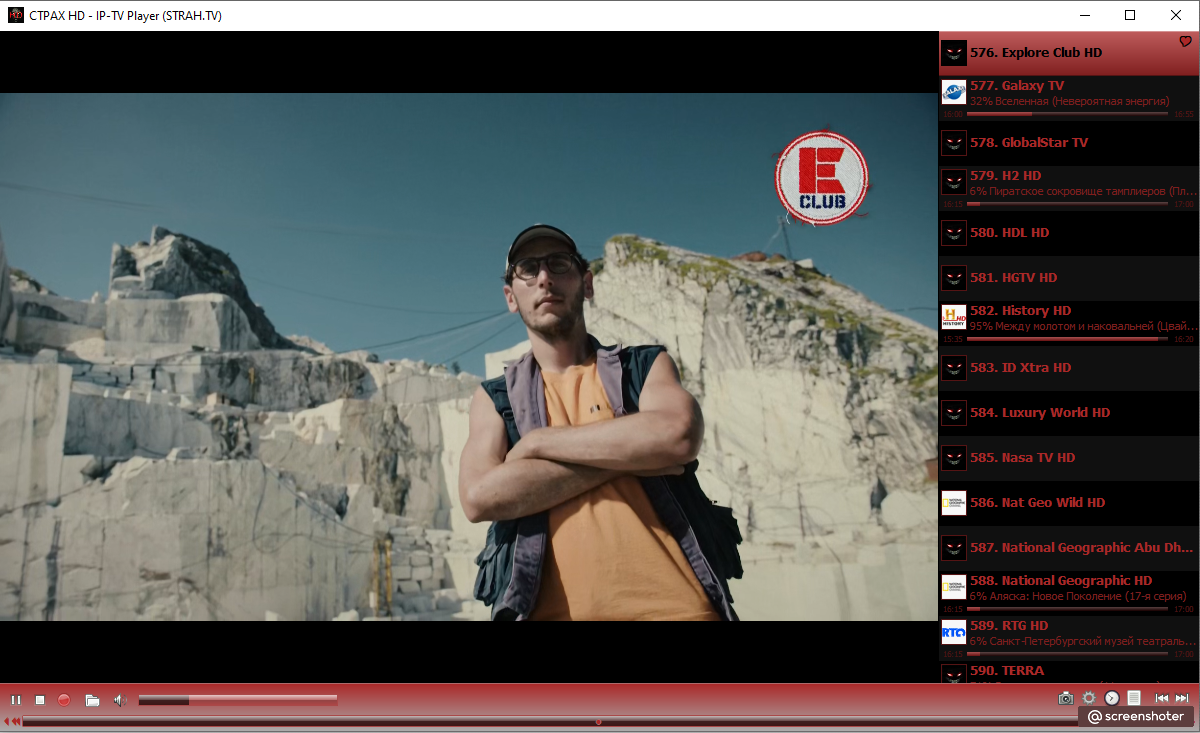
Task: Click the 16:00 start time under Galaxy TV
Action: [x=952, y=115]
